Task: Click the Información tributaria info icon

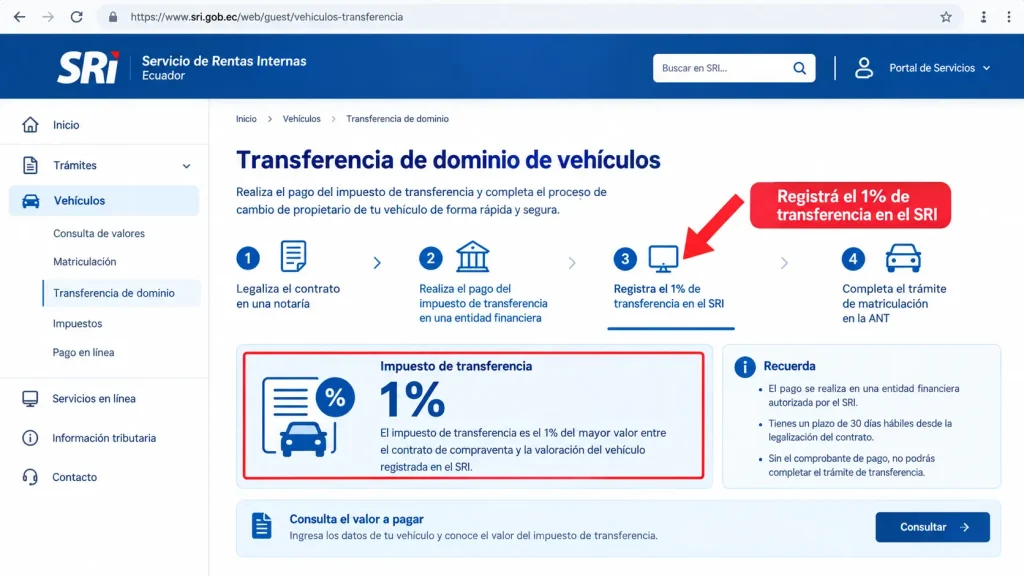Action: 30,438
